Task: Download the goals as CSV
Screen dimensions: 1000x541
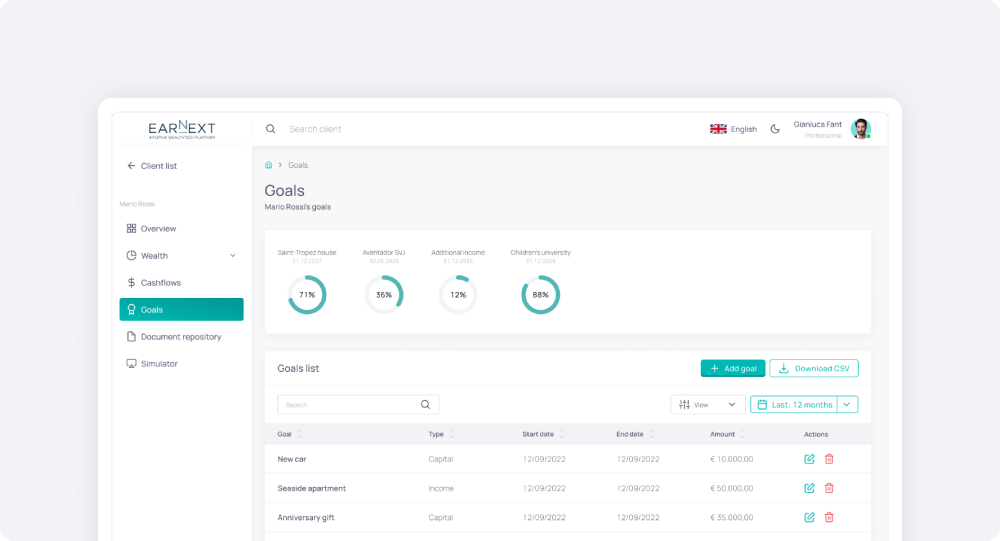Action: tap(813, 368)
